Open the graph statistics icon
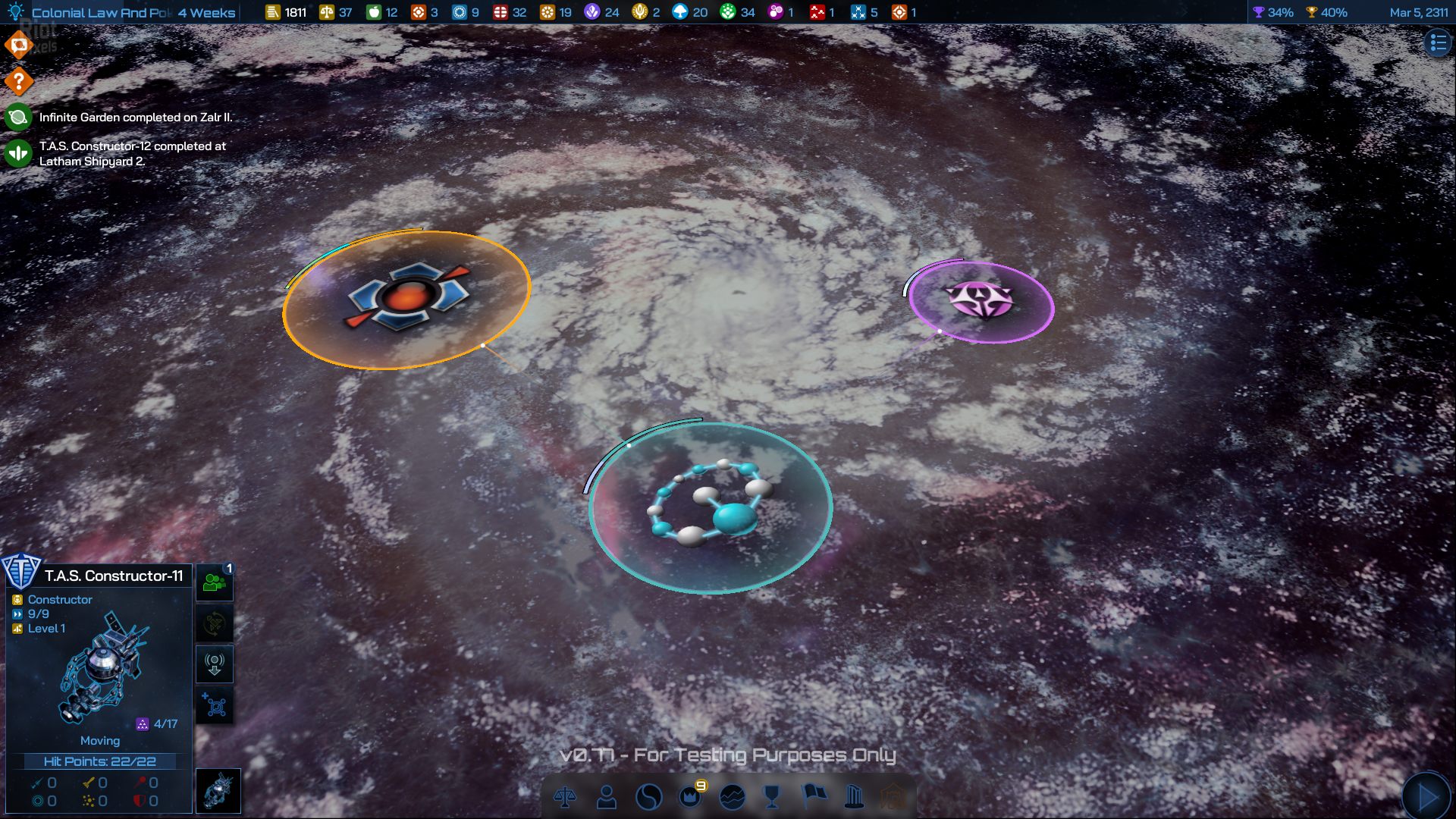The width and height of the screenshot is (1456, 819). (732, 796)
